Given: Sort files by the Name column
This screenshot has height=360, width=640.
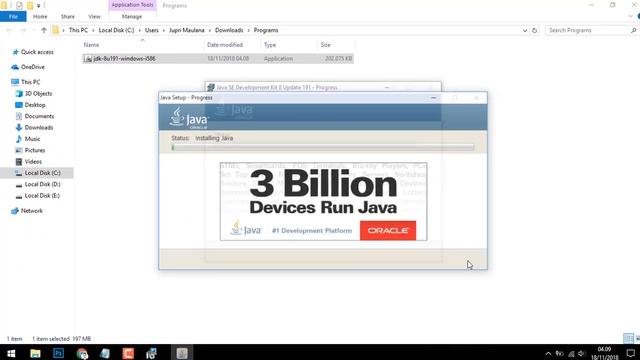Looking at the screenshot, I should (91, 45).
